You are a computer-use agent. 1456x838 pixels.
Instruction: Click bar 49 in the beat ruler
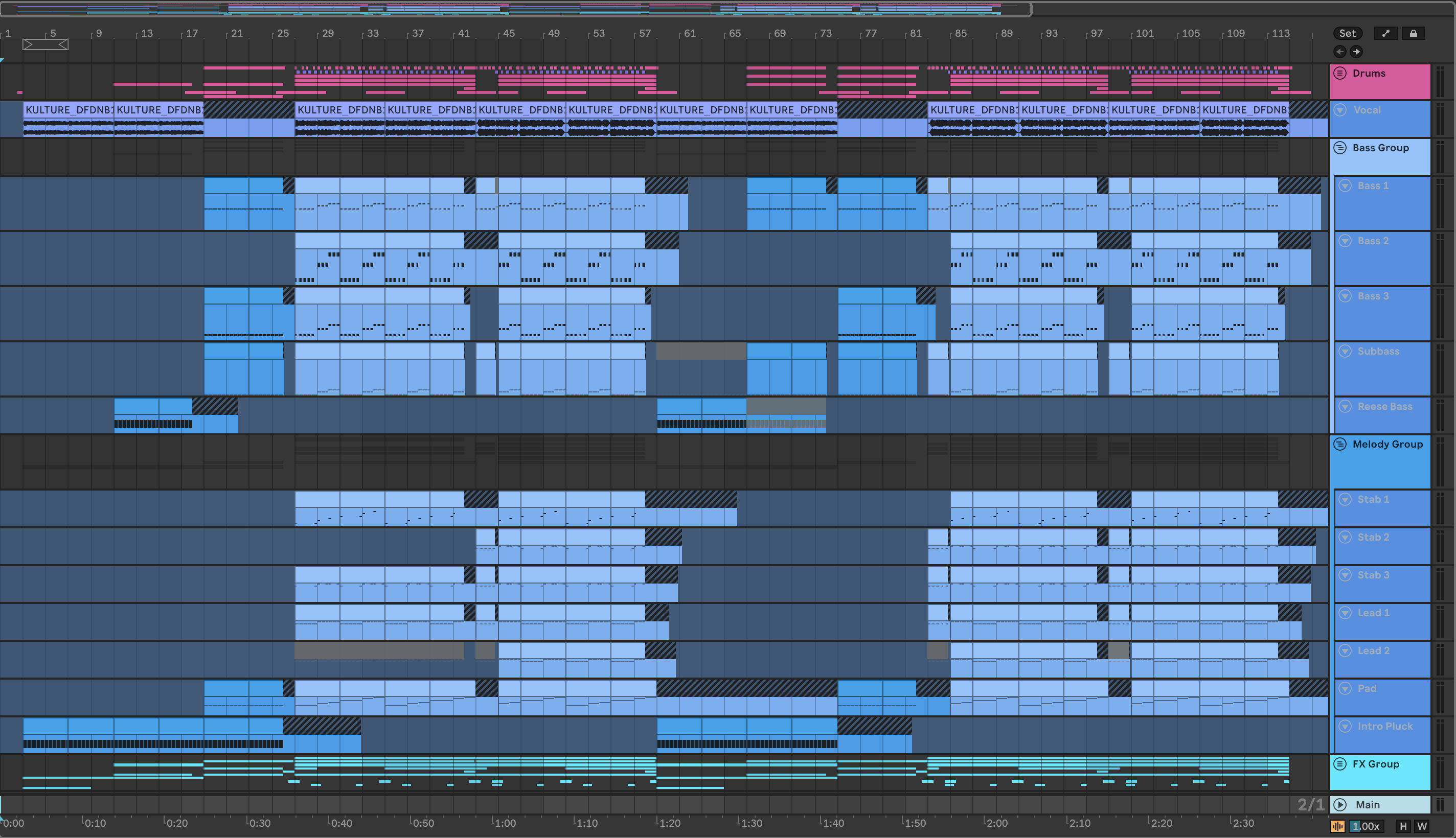(553, 33)
